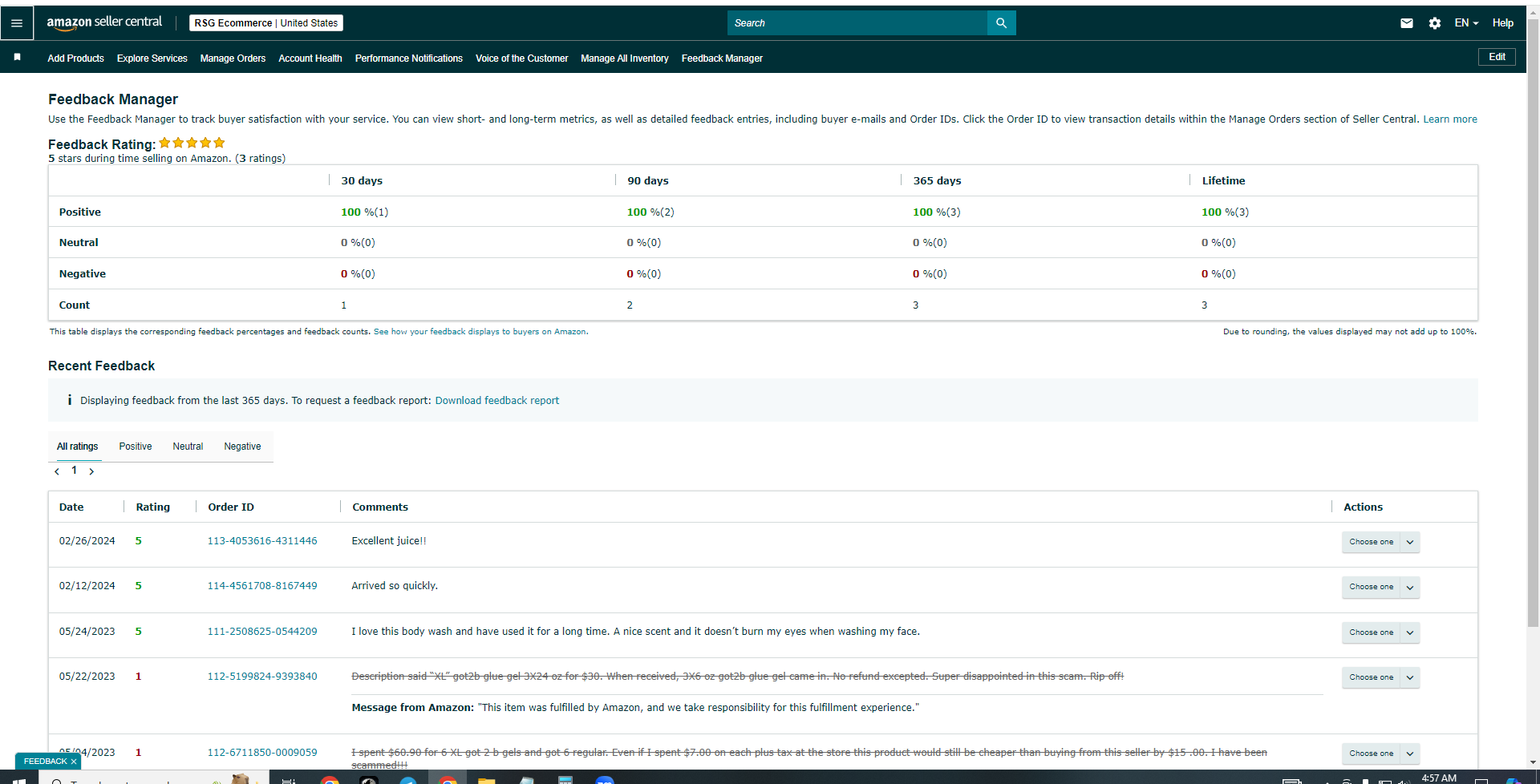Viewport: 1540px width, 784px height.
Task: Click the 'Excellent juice!!' comment
Action: [389, 541]
